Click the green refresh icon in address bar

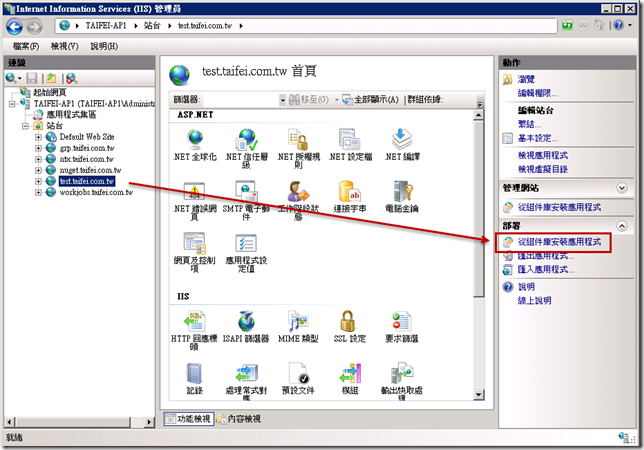tap(567, 25)
